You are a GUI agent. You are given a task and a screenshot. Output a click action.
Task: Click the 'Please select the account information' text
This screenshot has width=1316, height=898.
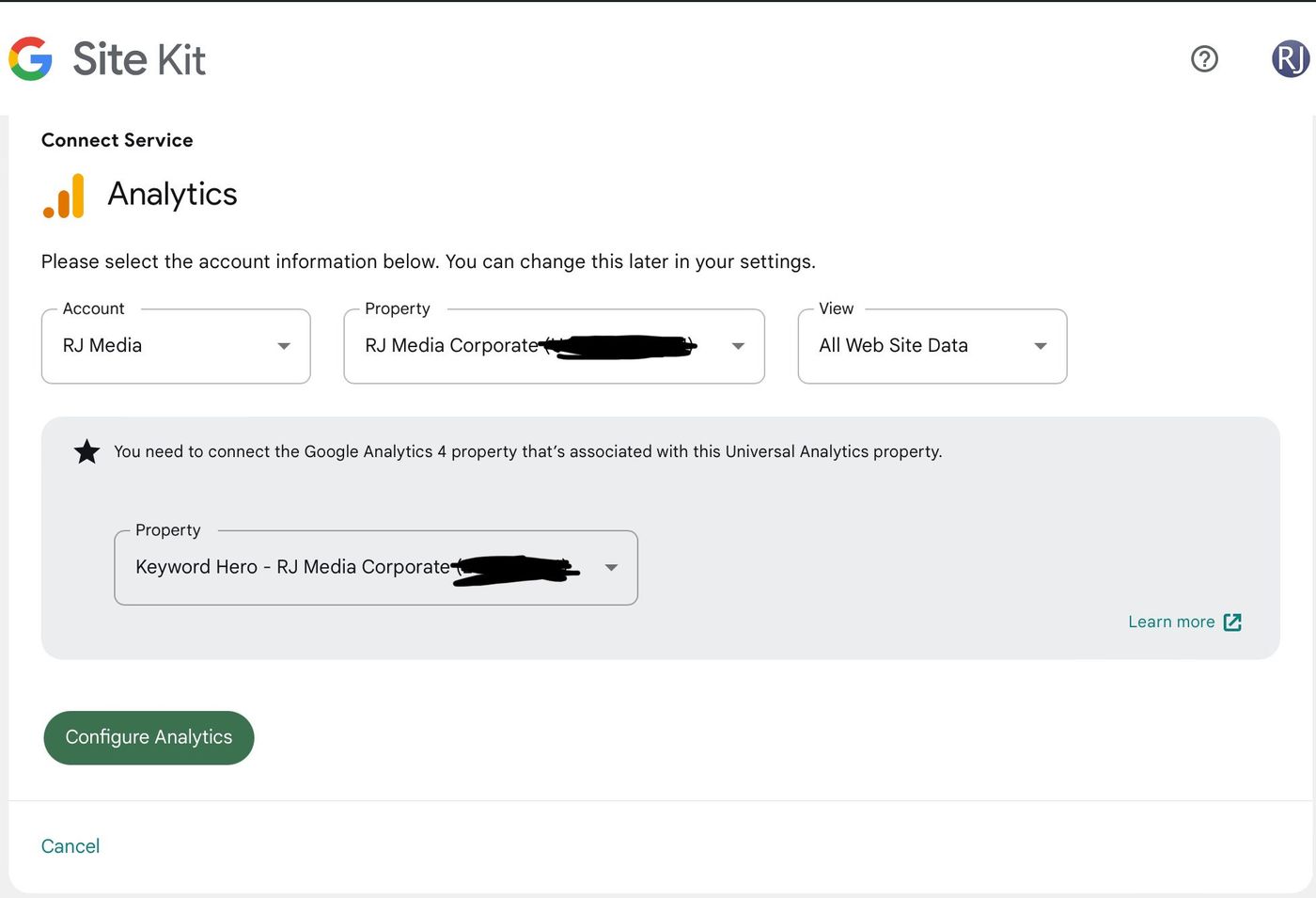click(429, 261)
